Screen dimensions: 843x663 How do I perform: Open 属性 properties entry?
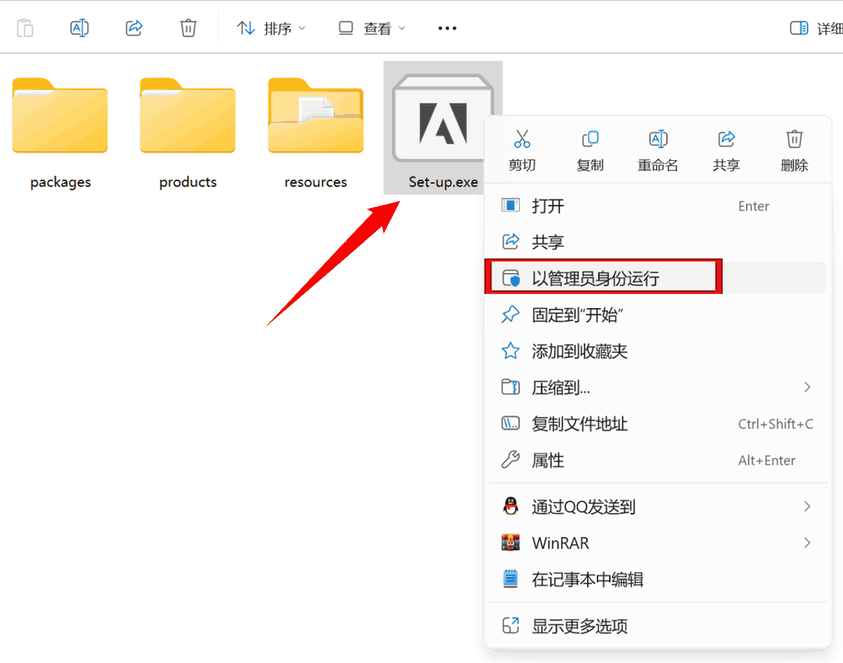(656, 460)
